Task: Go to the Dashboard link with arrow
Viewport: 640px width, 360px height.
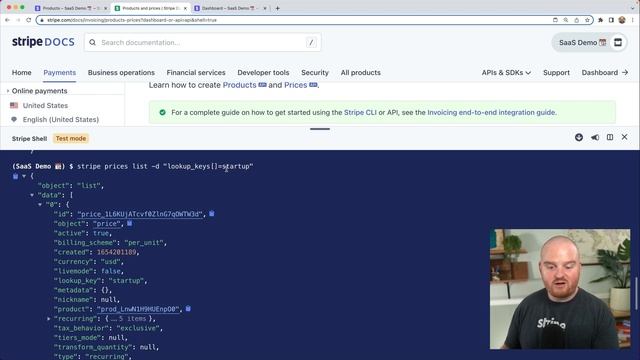Action: click(x=605, y=73)
